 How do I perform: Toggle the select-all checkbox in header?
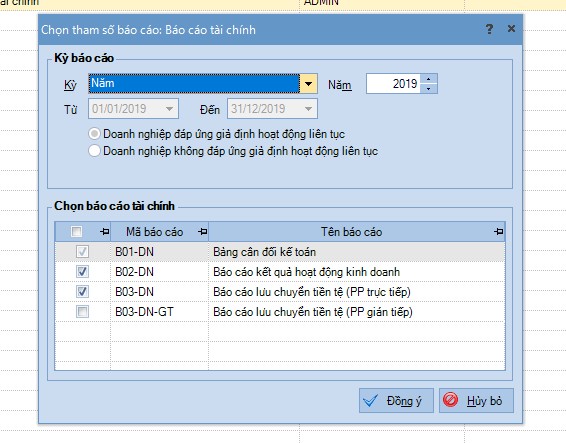[x=77, y=231]
